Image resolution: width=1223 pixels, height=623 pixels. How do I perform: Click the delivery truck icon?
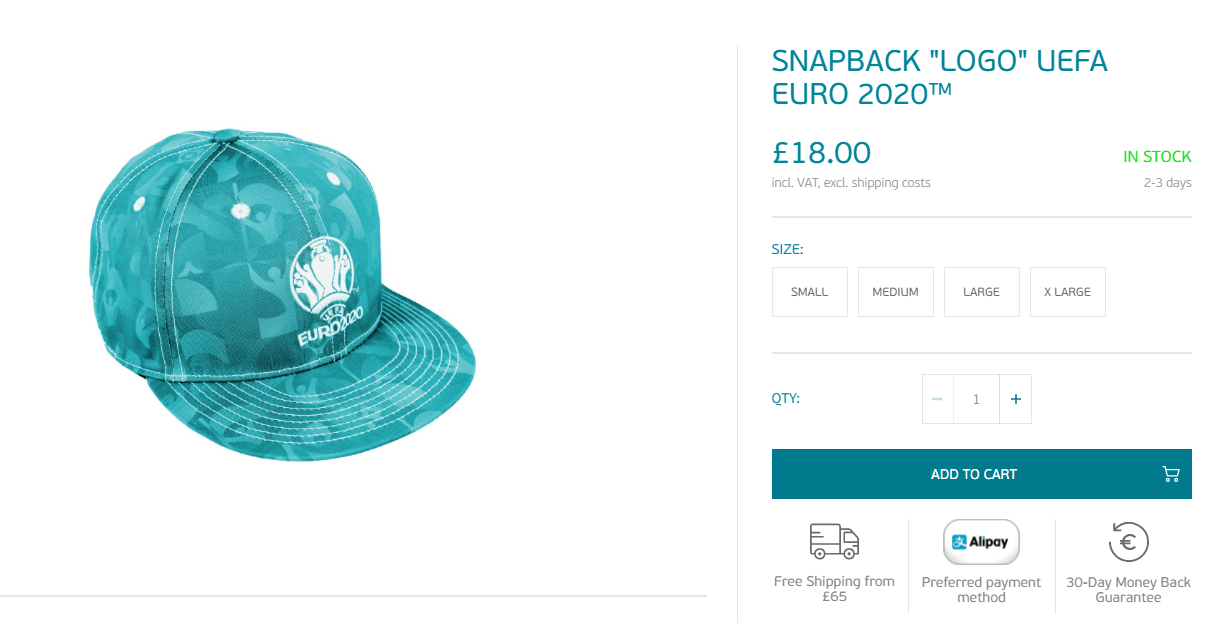(x=834, y=541)
